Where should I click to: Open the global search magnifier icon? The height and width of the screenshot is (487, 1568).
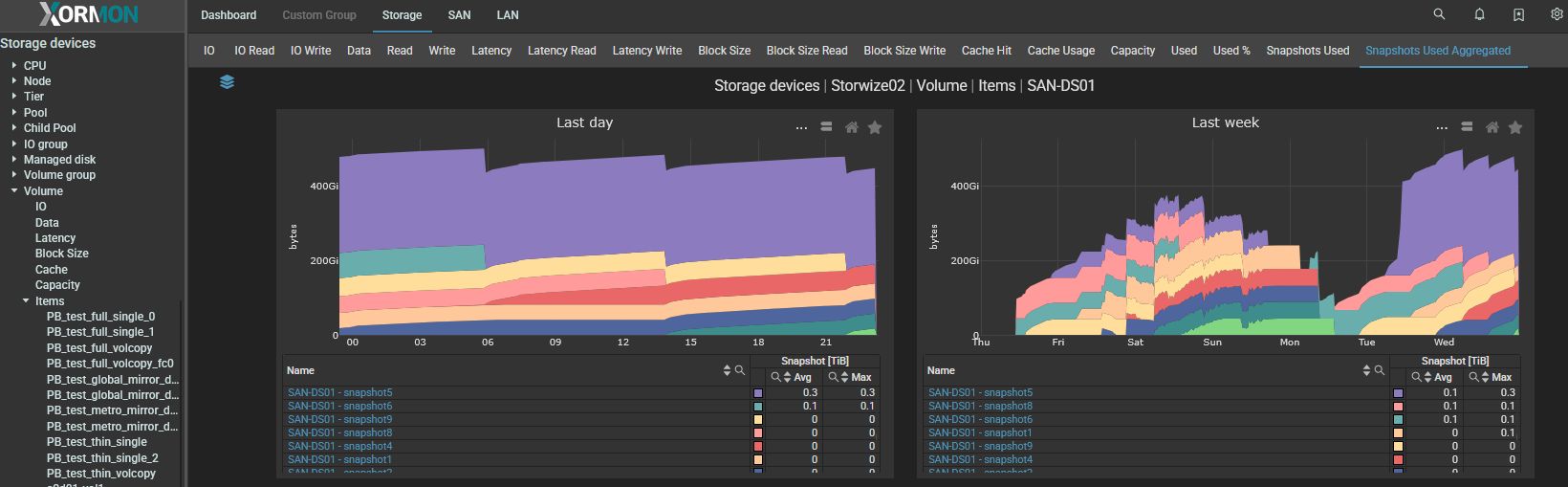(x=1439, y=14)
